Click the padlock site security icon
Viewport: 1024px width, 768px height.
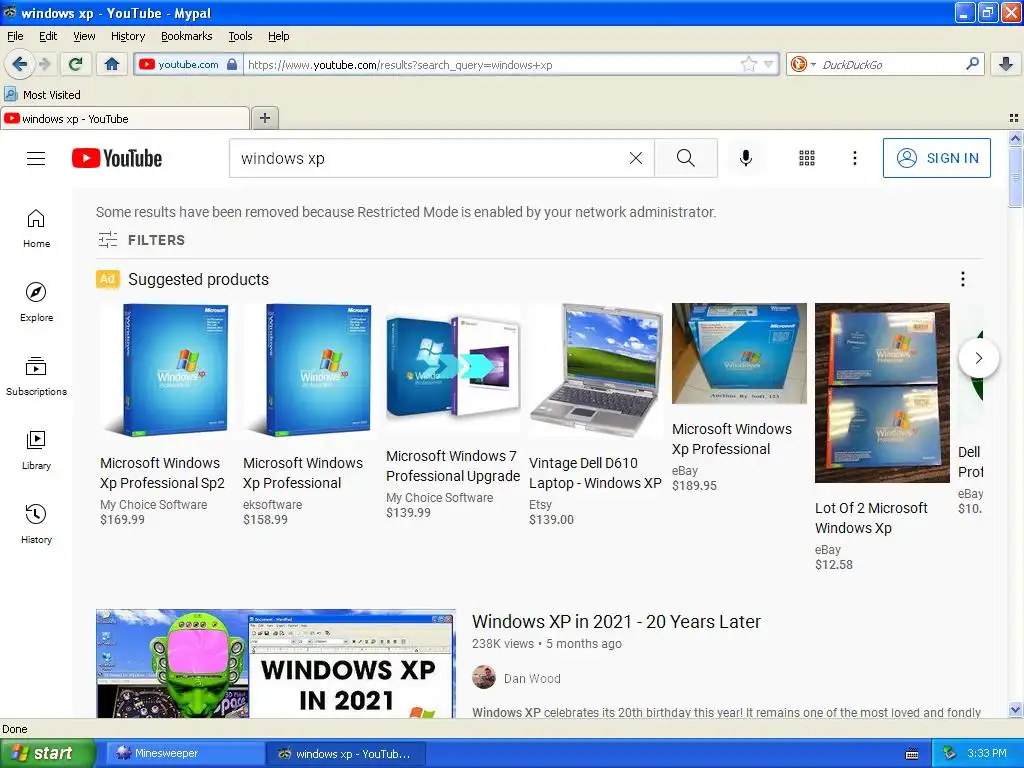[232, 64]
